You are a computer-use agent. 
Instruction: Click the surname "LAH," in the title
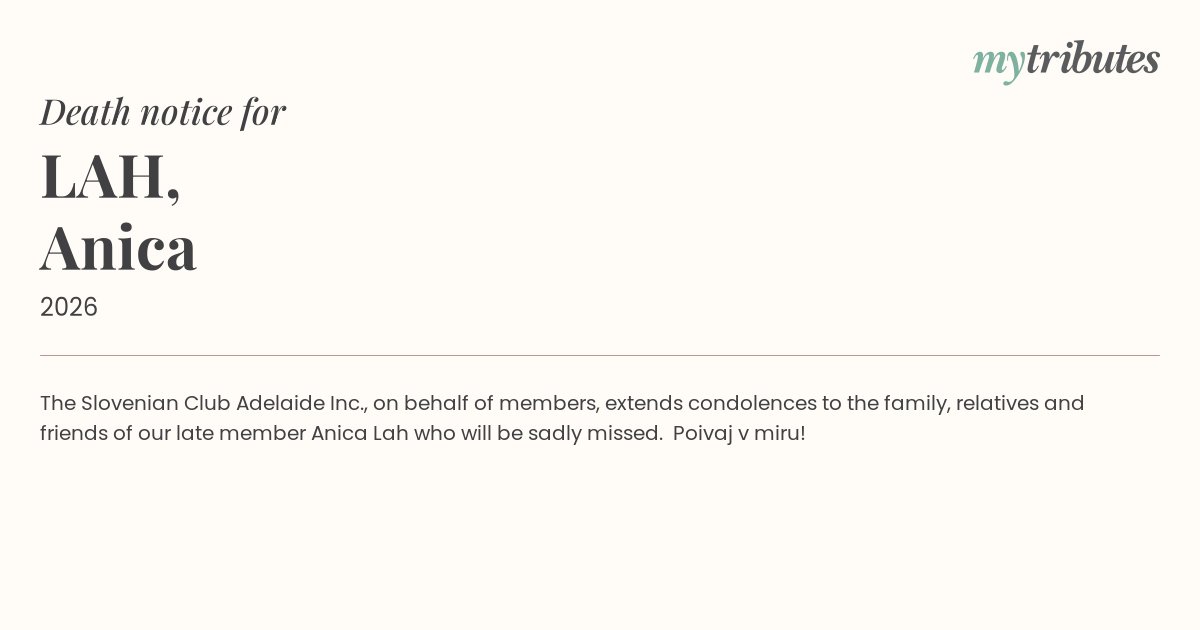(110, 176)
